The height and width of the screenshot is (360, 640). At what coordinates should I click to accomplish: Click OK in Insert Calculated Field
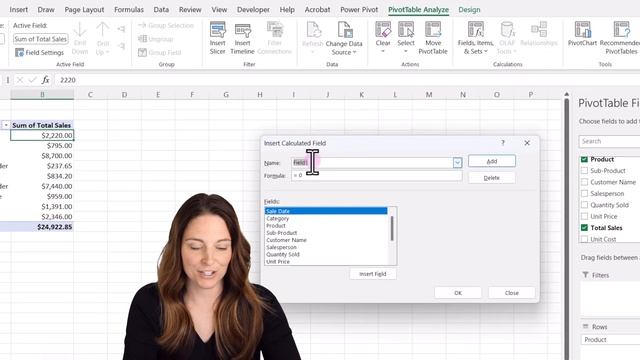pyautogui.click(x=458, y=293)
